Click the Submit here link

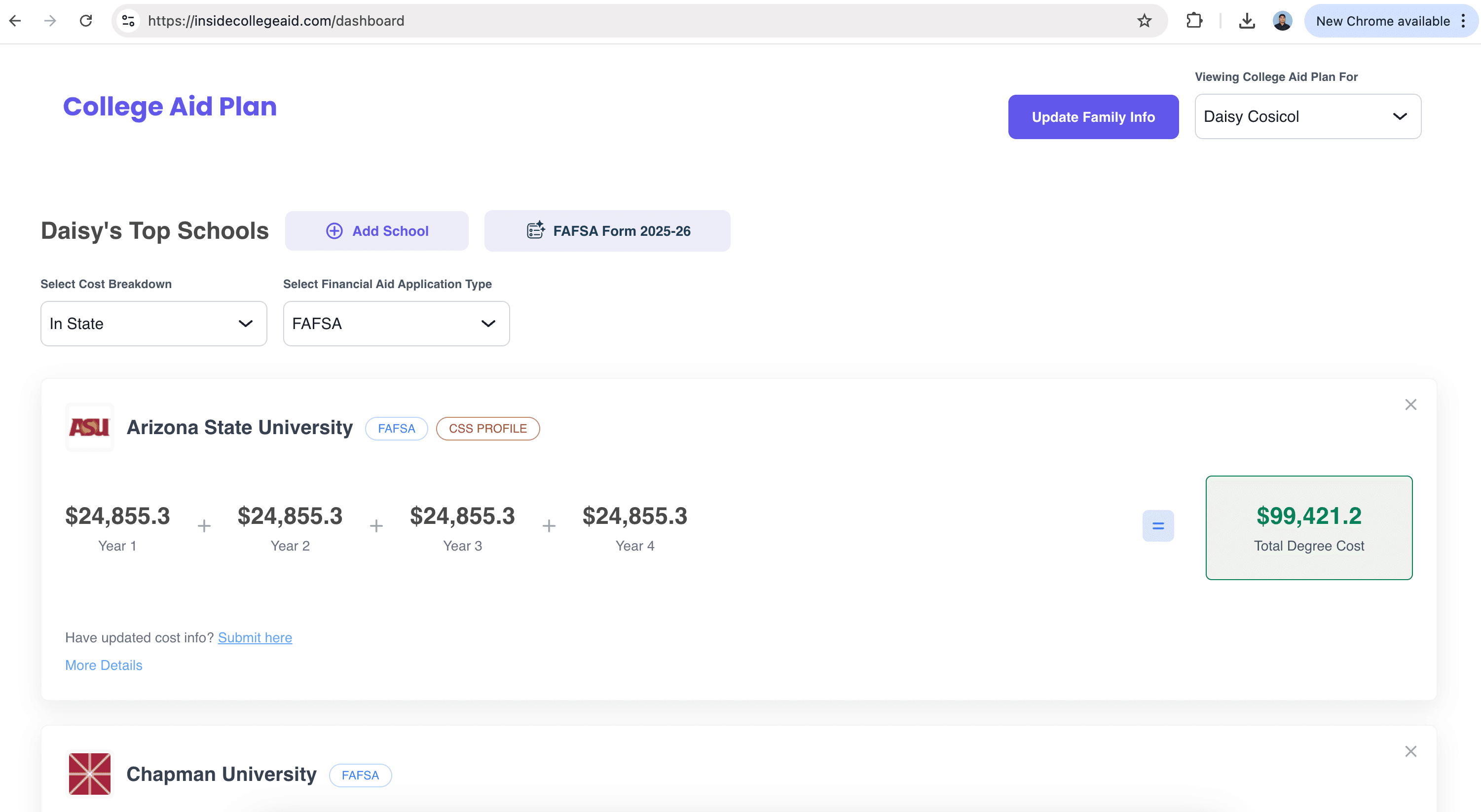coord(255,637)
